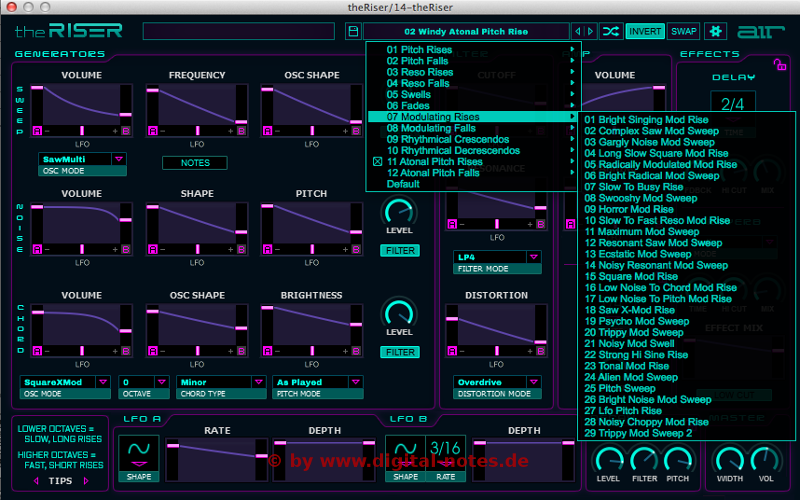Open FILTER MODE LP4 dropdown
The image size is (800, 500).
497,257
